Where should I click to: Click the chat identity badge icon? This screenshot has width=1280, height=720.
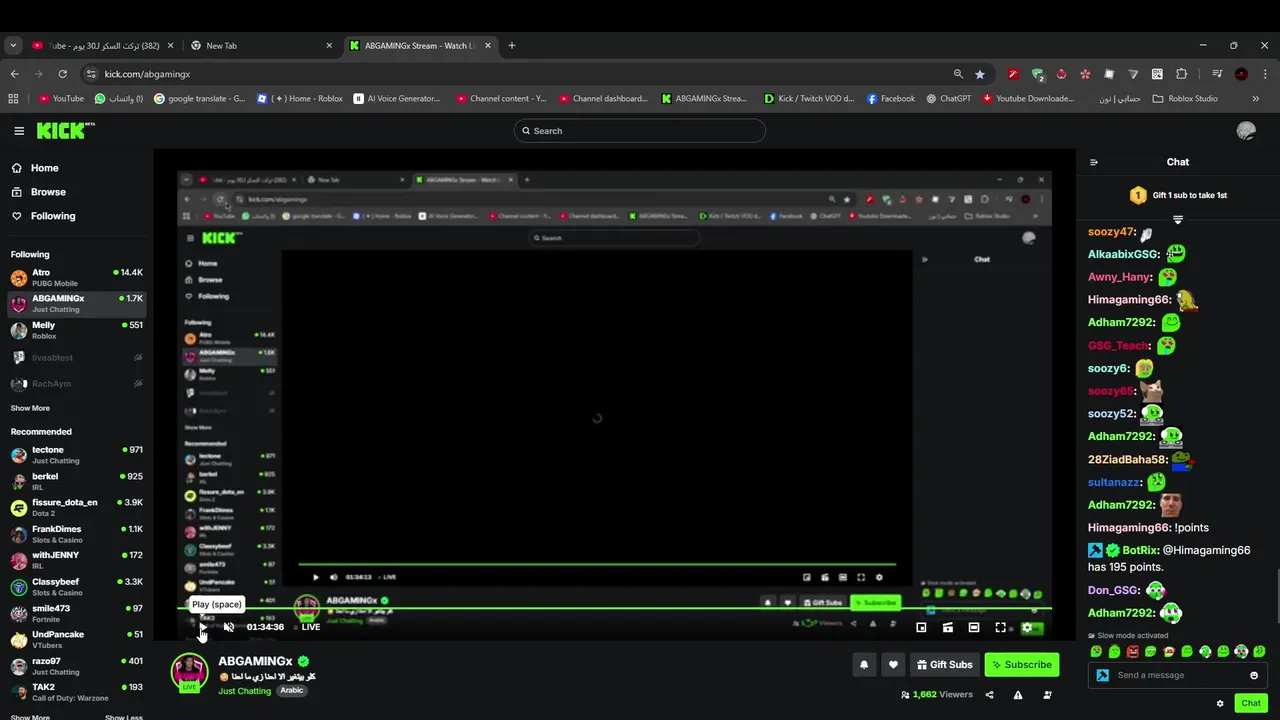1103,675
